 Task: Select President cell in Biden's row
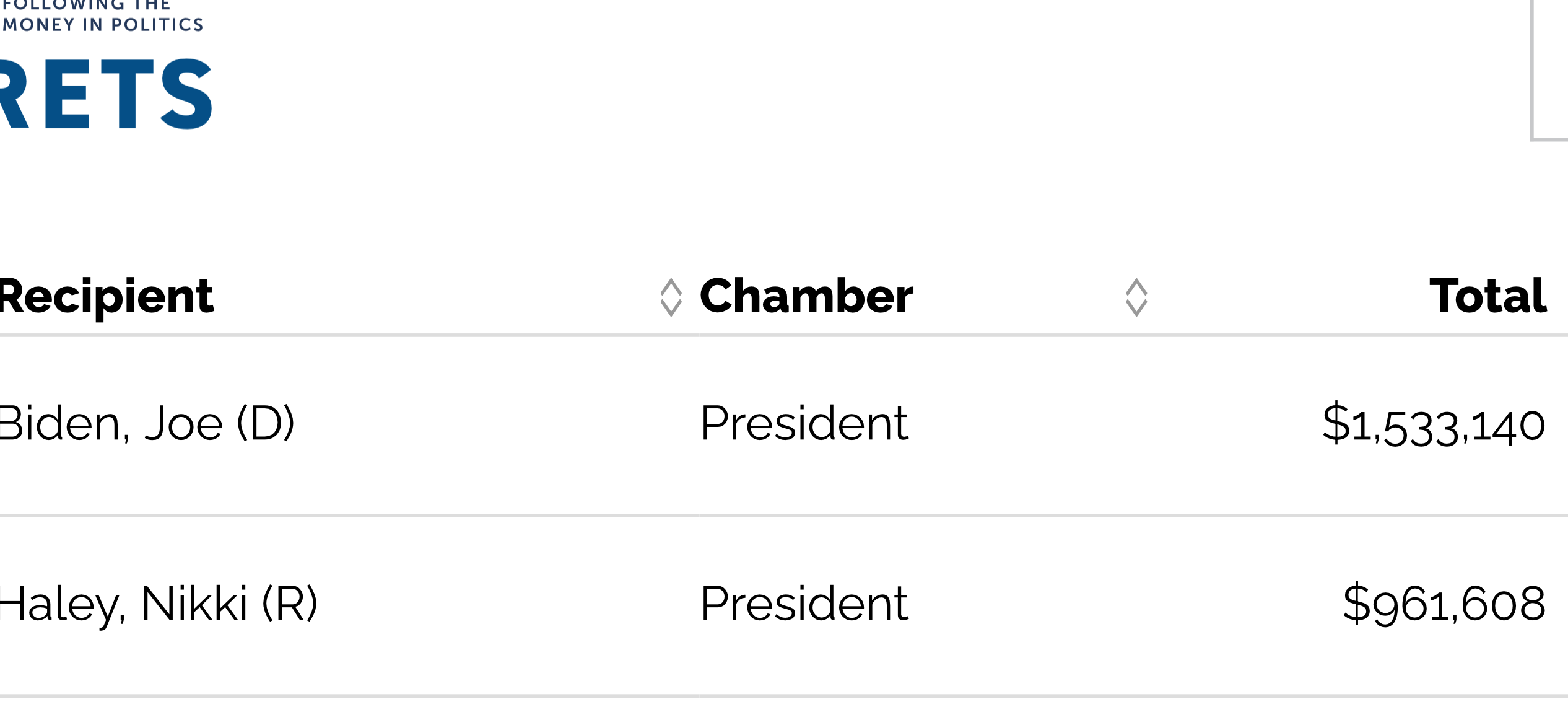pyautogui.click(x=804, y=424)
